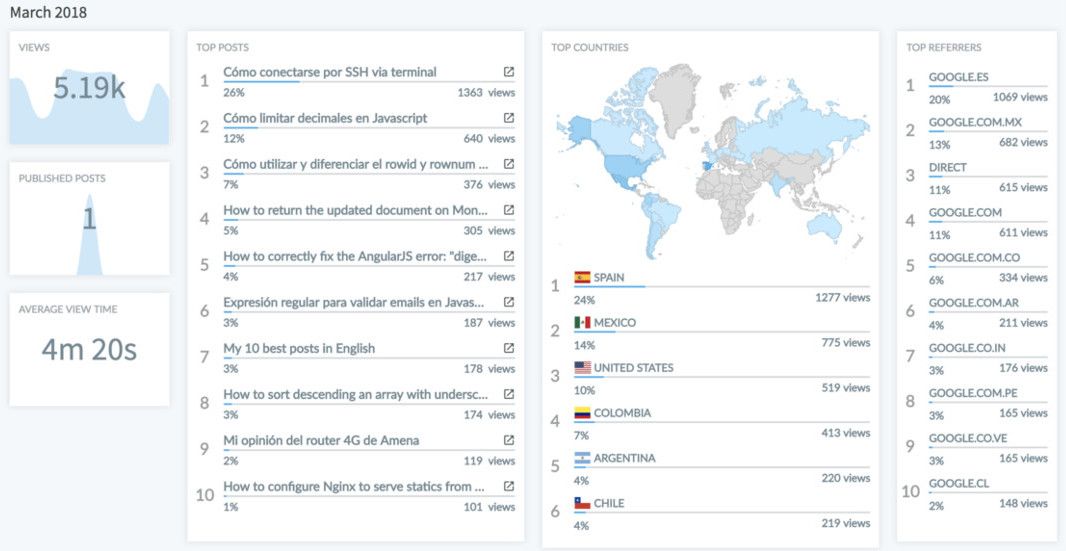Open external link icon for Expresión regular post

coord(509,302)
